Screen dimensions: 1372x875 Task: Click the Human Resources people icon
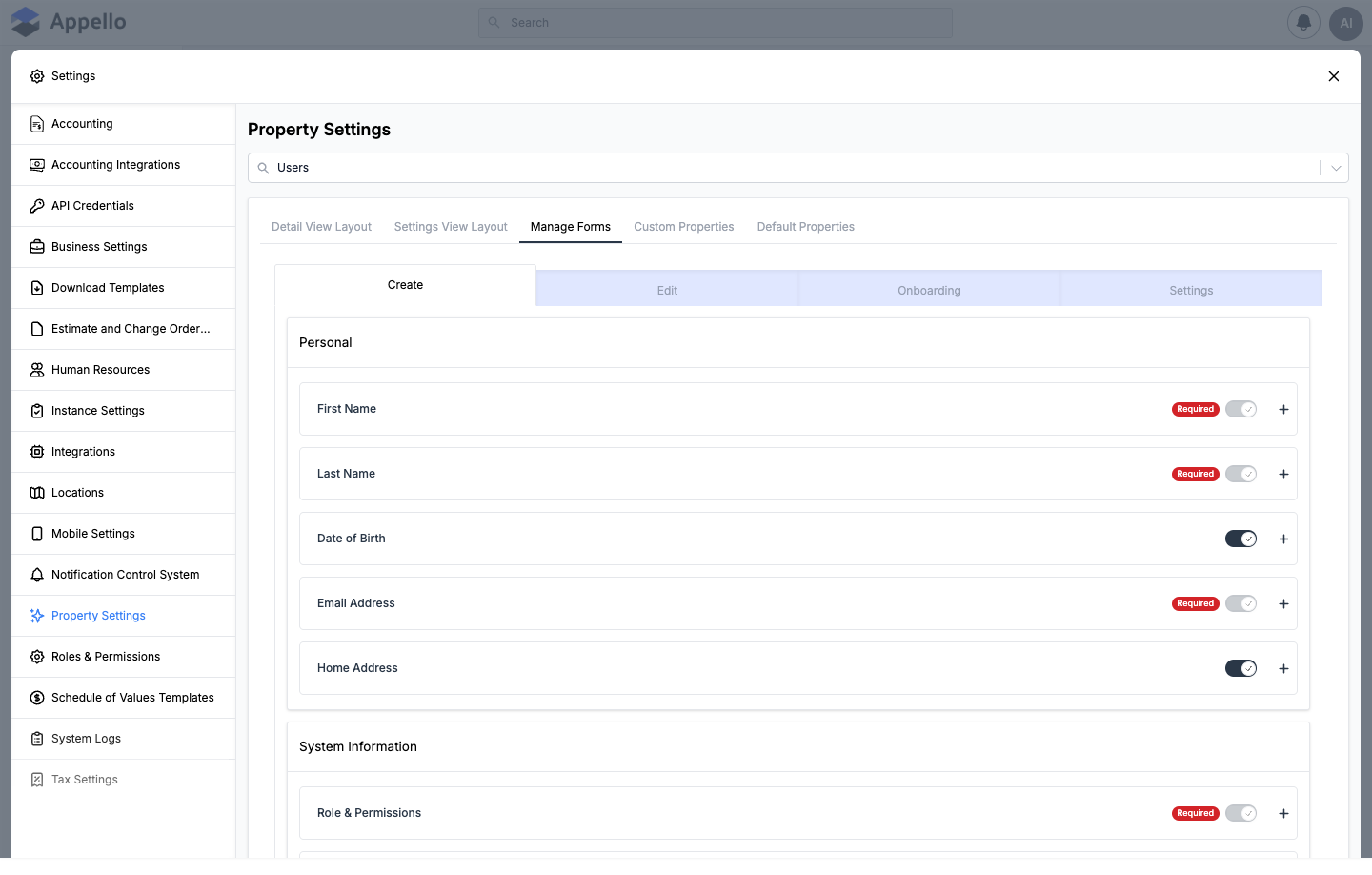pos(37,370)
